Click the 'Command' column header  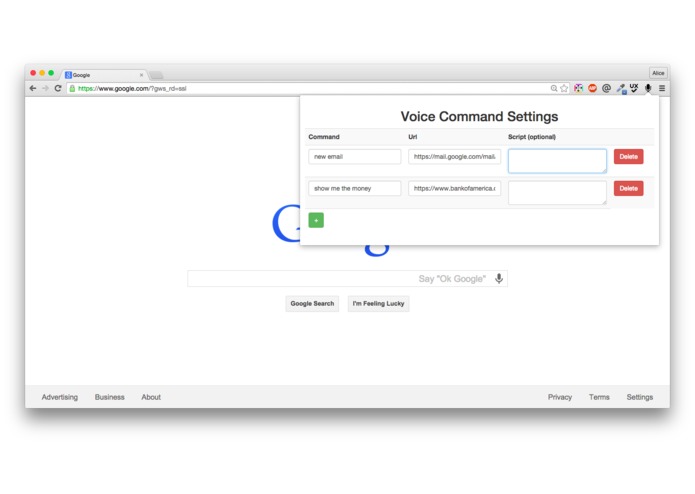(324, 137)
